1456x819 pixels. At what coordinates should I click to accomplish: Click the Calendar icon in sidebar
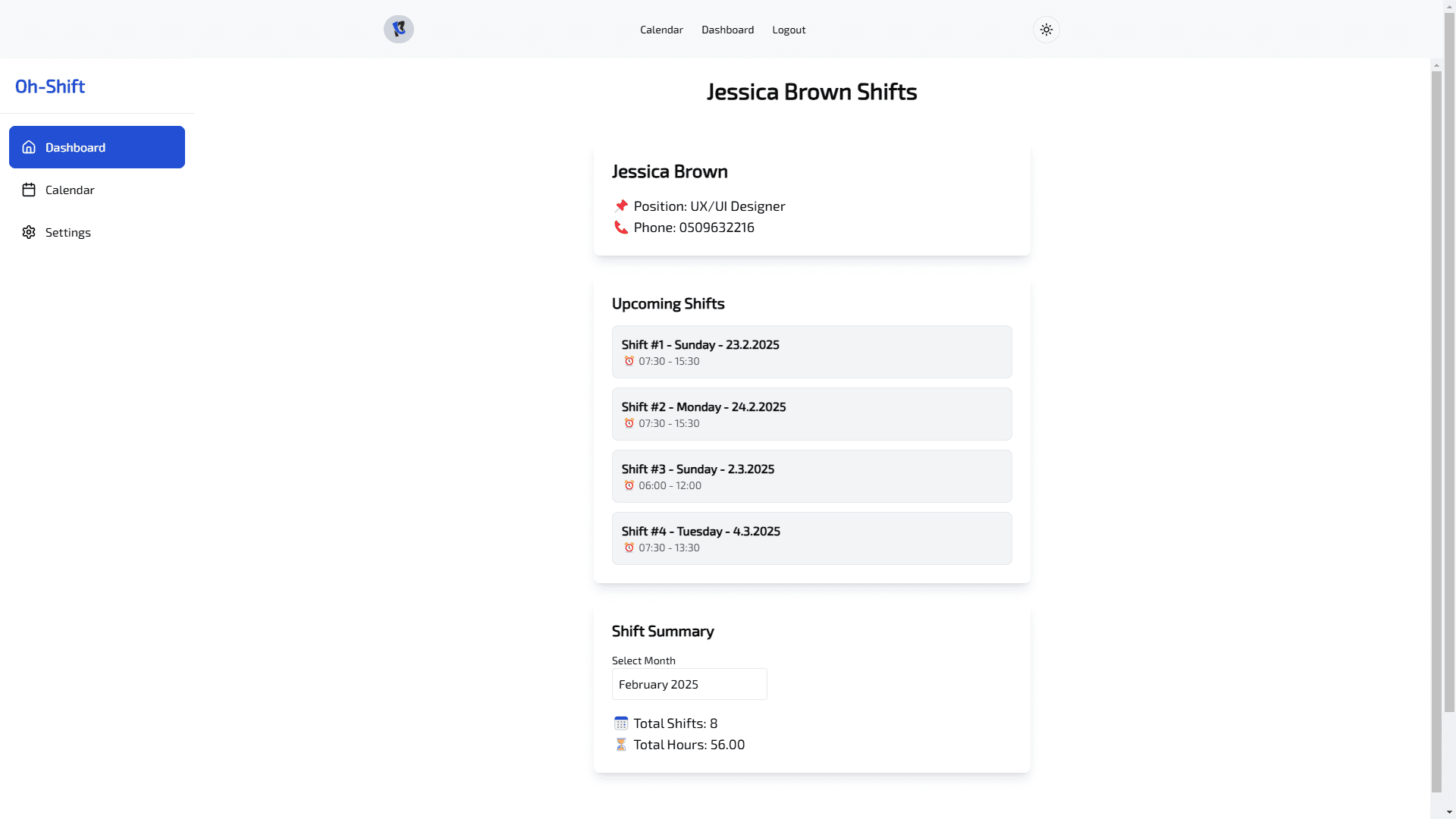(29, 190)
